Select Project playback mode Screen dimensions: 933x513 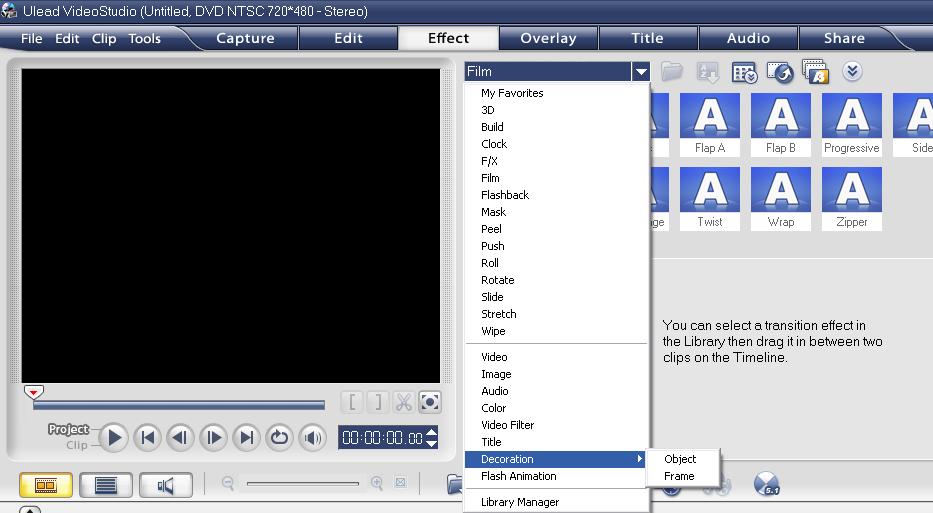click(68, 429)
